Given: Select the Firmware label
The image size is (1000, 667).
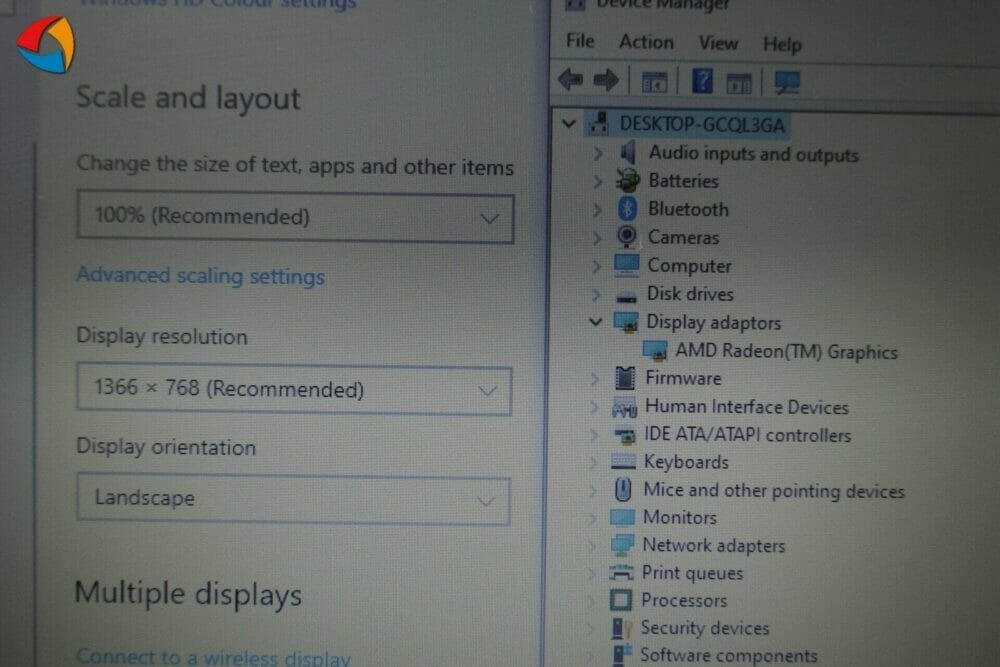Looking at the screenshot, I should click(x=683, y=378).
